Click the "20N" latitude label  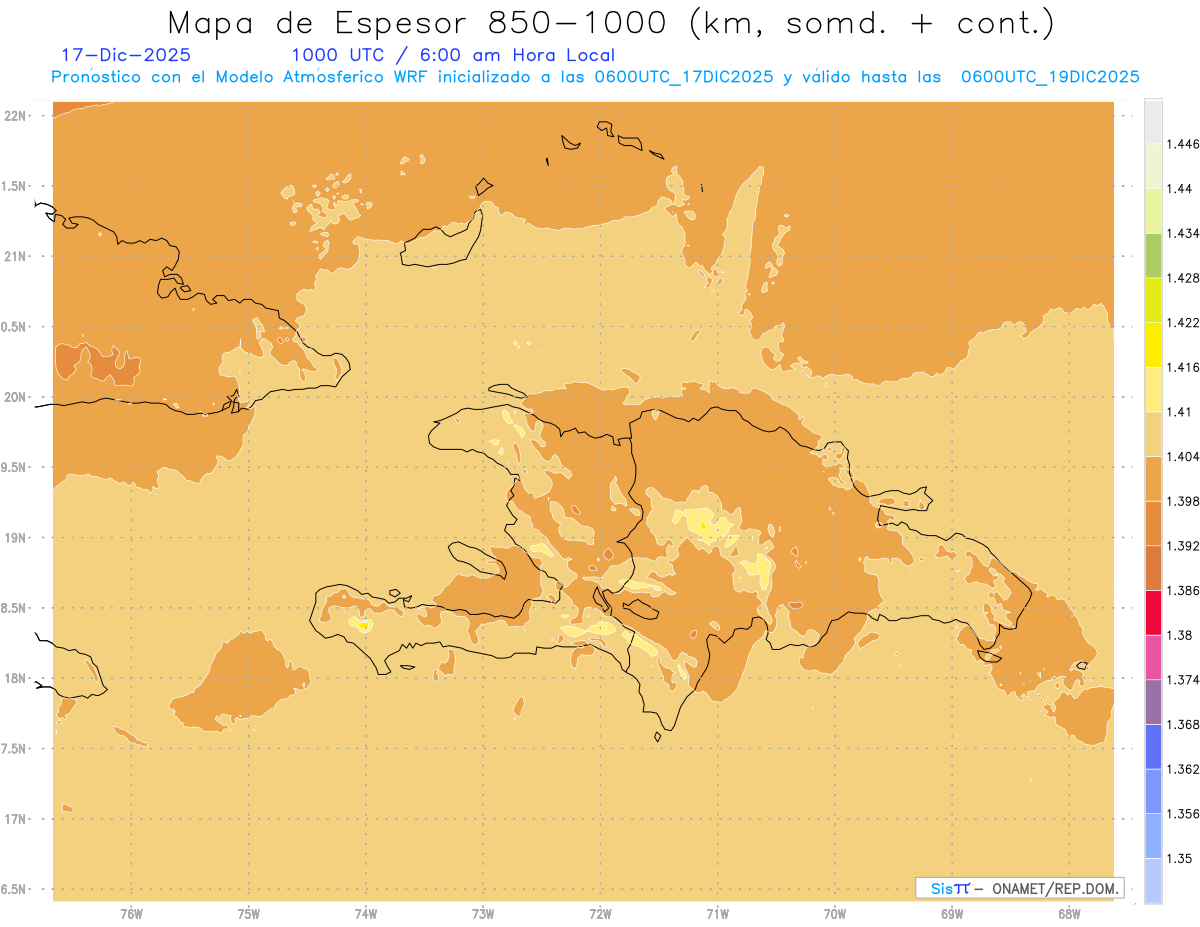(x=15, y=397)
